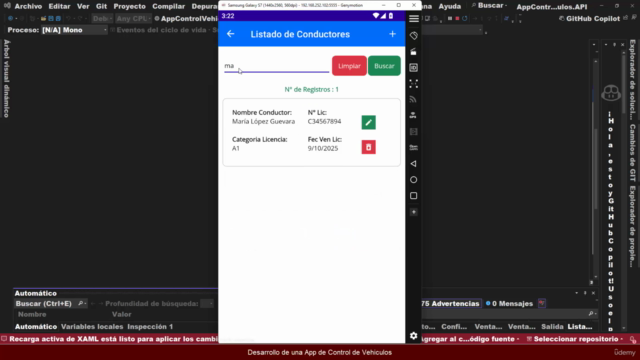Open the error list panel options arrow
Viewport: 640px width, 360px height.
pos(576,293)
